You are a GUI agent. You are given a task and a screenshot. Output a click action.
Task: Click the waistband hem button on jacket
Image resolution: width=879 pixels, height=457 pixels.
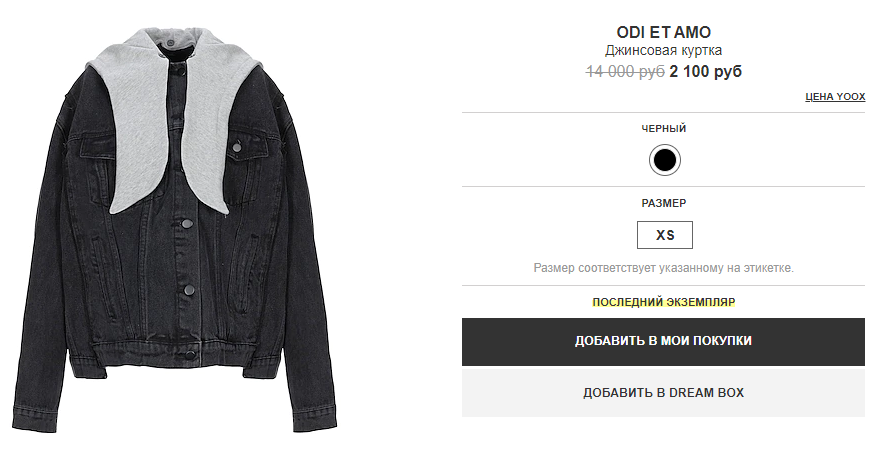pos(190,354)
